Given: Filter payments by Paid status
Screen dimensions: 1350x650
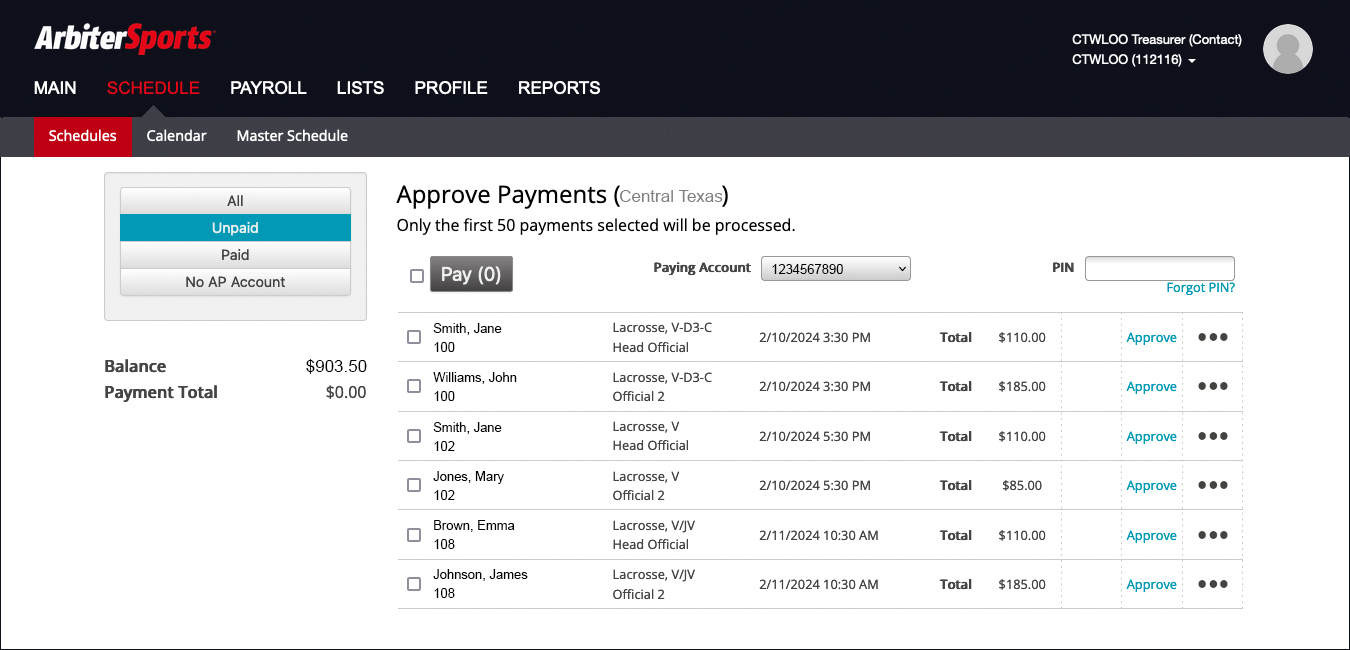Looking at the screenshot, I should click(x=235, y=255).
